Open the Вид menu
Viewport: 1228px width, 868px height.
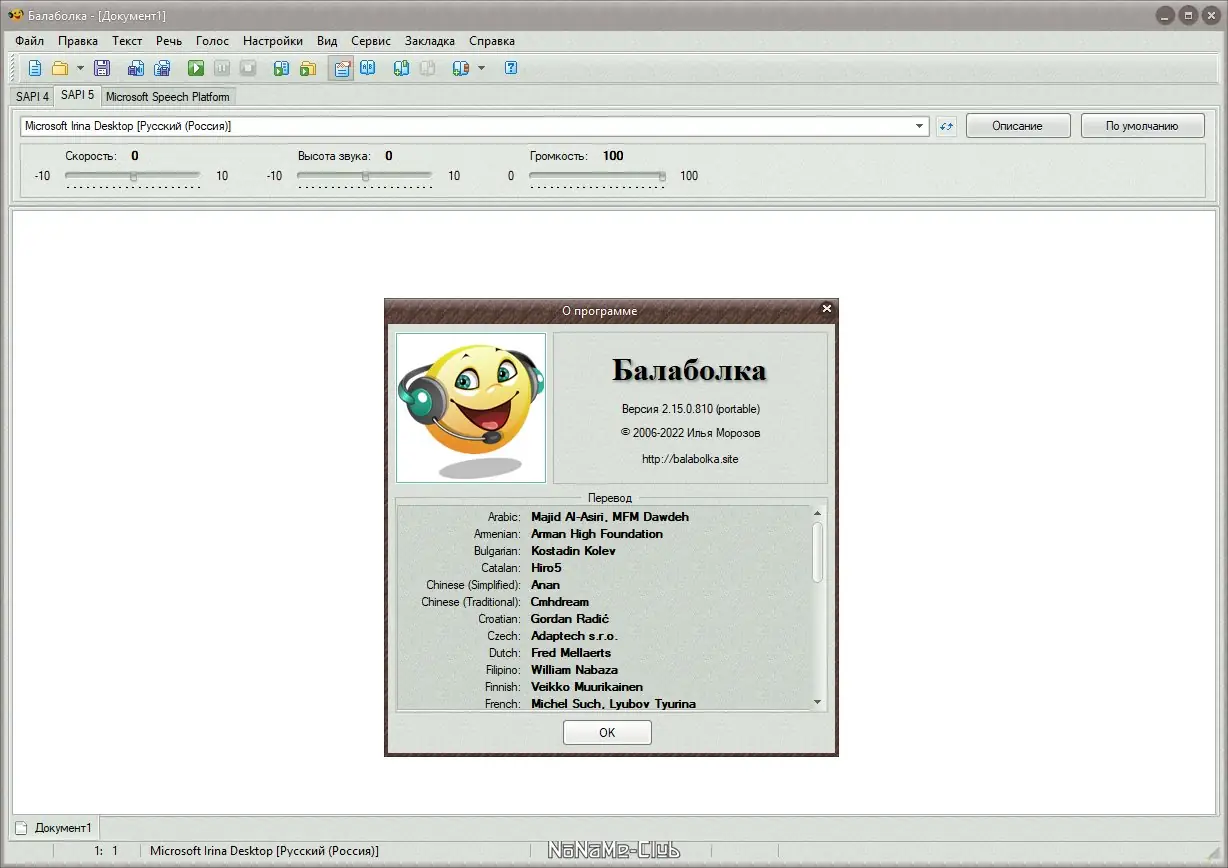tap(327, 41)
